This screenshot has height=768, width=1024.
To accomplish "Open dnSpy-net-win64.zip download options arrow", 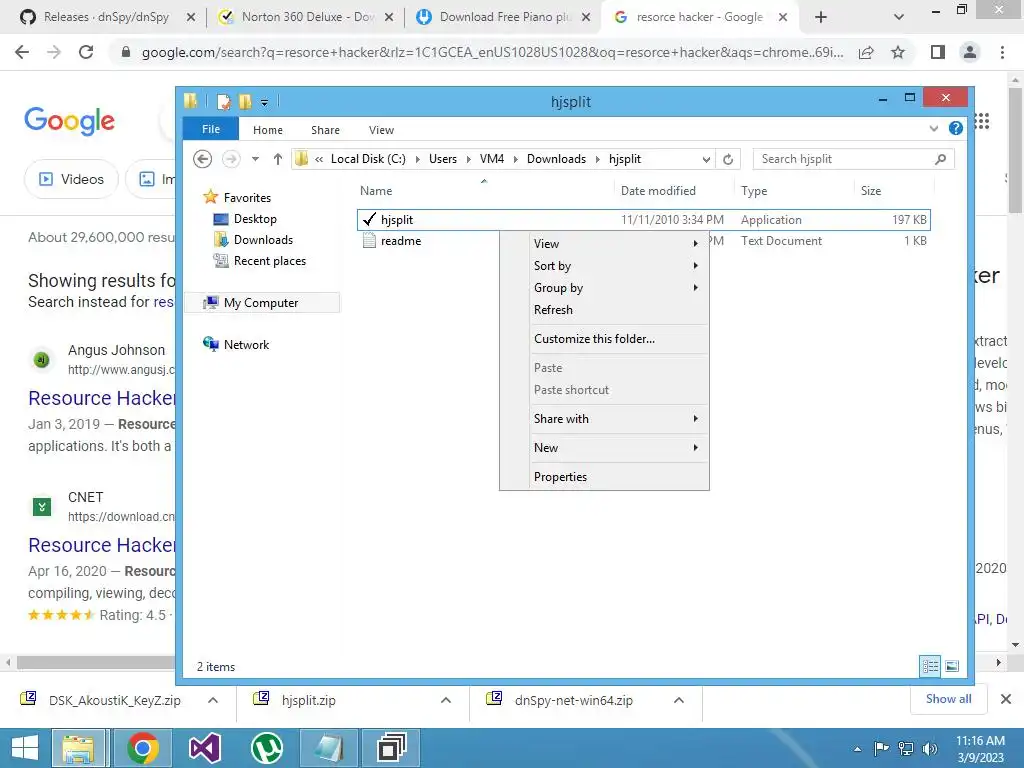I will click(679, 700).
